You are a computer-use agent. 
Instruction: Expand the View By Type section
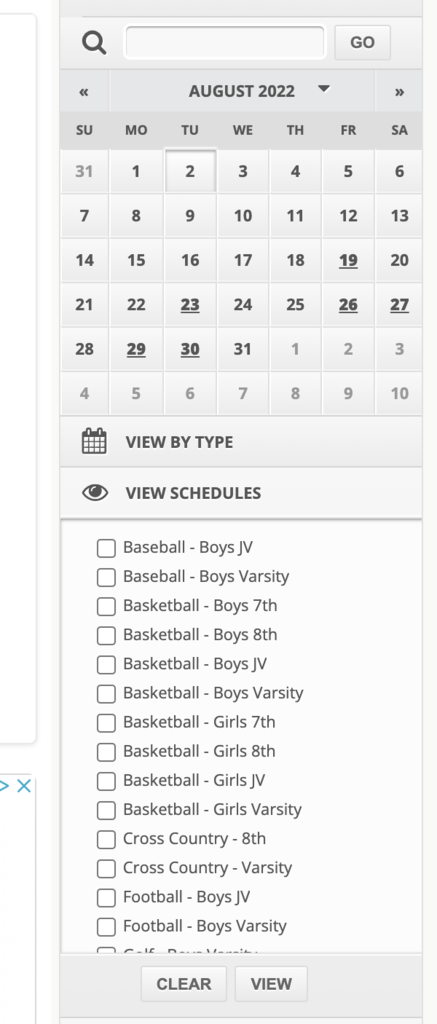(x=241, y=442)
